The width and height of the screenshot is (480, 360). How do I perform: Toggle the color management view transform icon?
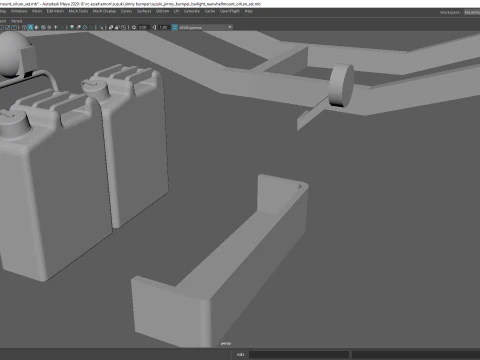point(175,27)
